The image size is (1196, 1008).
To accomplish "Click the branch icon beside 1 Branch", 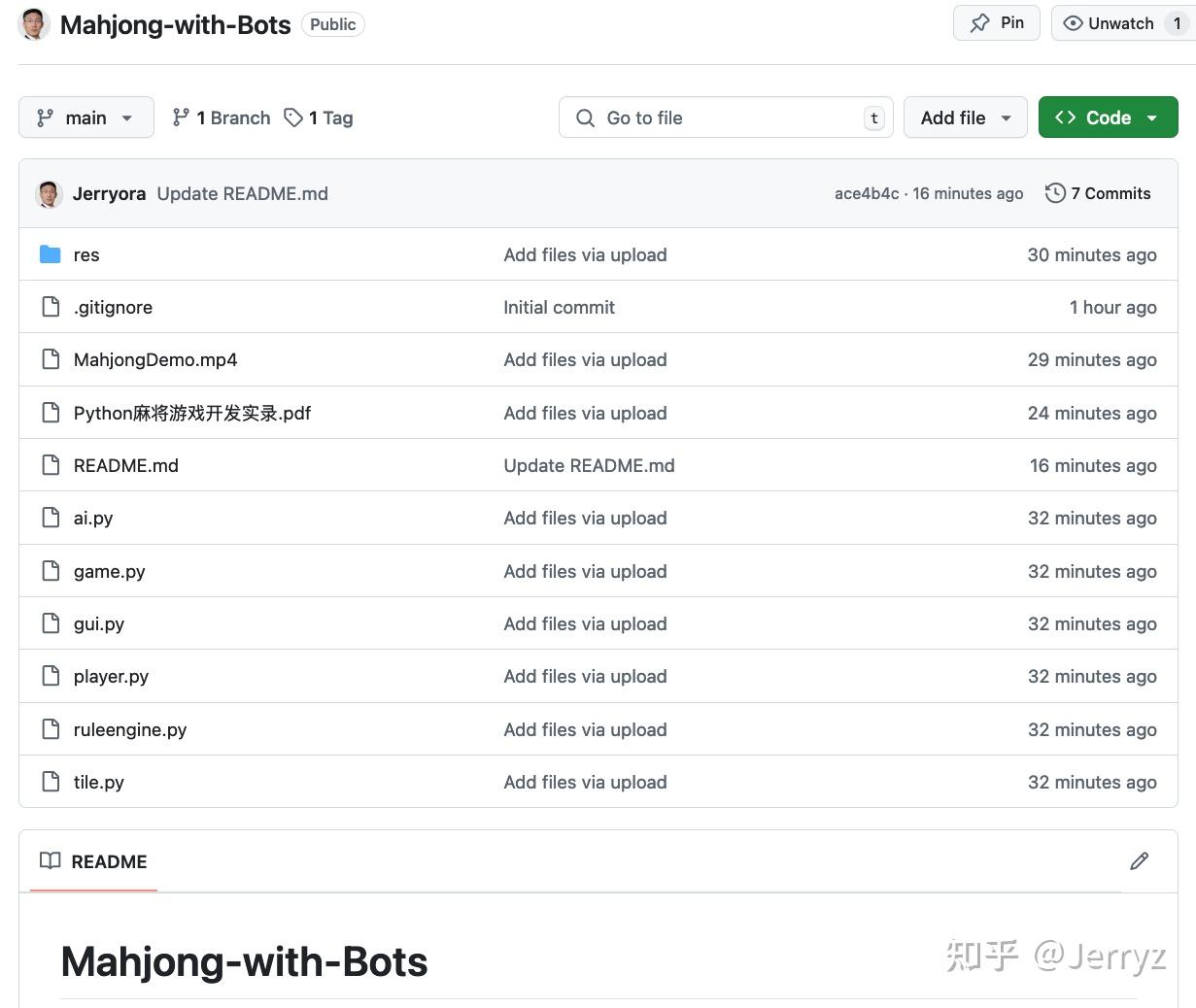I will (181, 118).
